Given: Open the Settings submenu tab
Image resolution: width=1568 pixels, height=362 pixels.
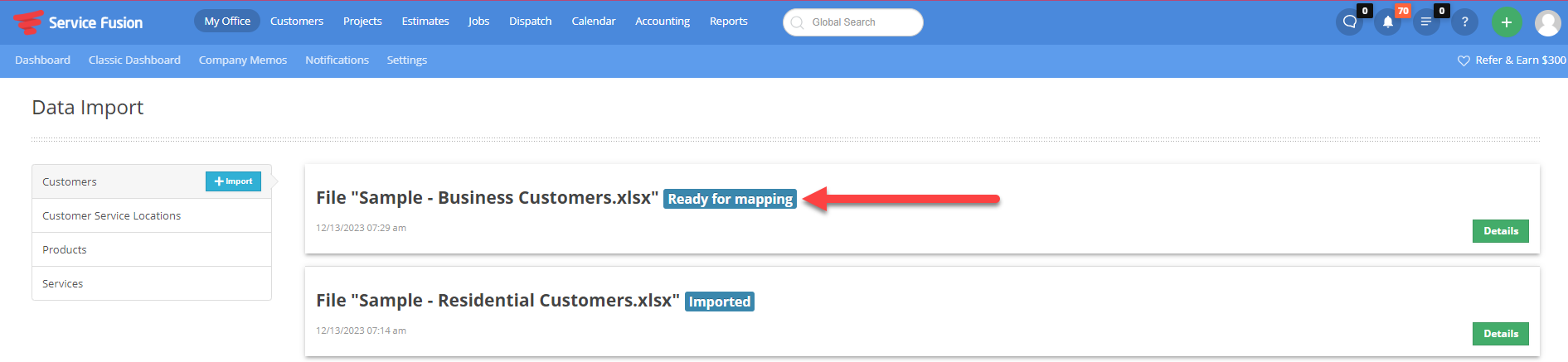Looking at the screenshot, I should tap(407, 60).
